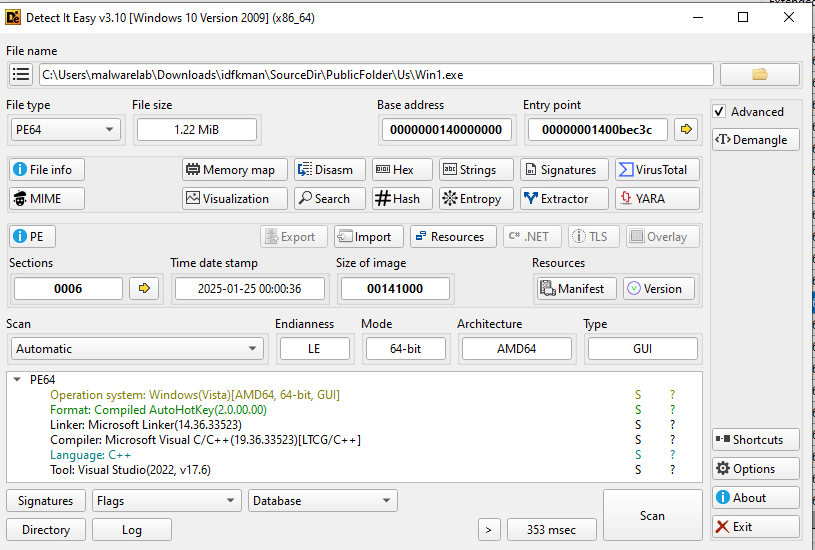
Task: Uncheck the Advanced checkbox
Action: click(720, 111)
